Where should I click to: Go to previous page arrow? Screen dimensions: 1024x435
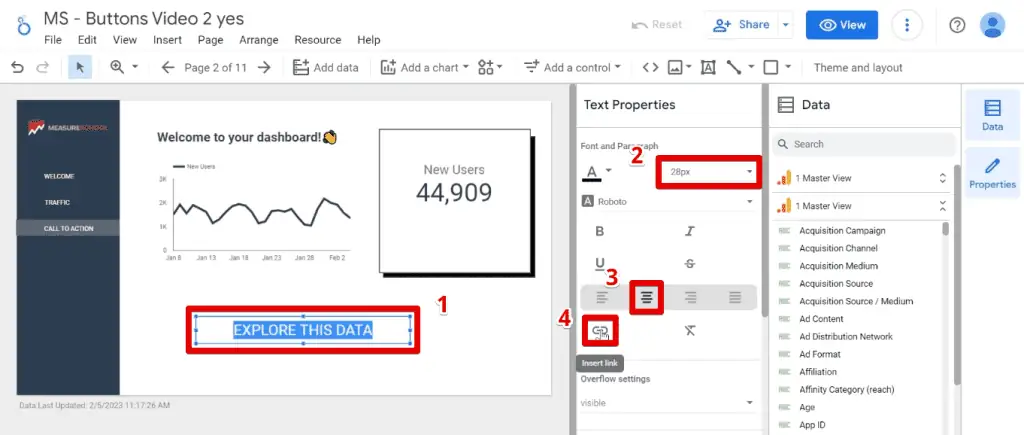[x=168, y=67]
